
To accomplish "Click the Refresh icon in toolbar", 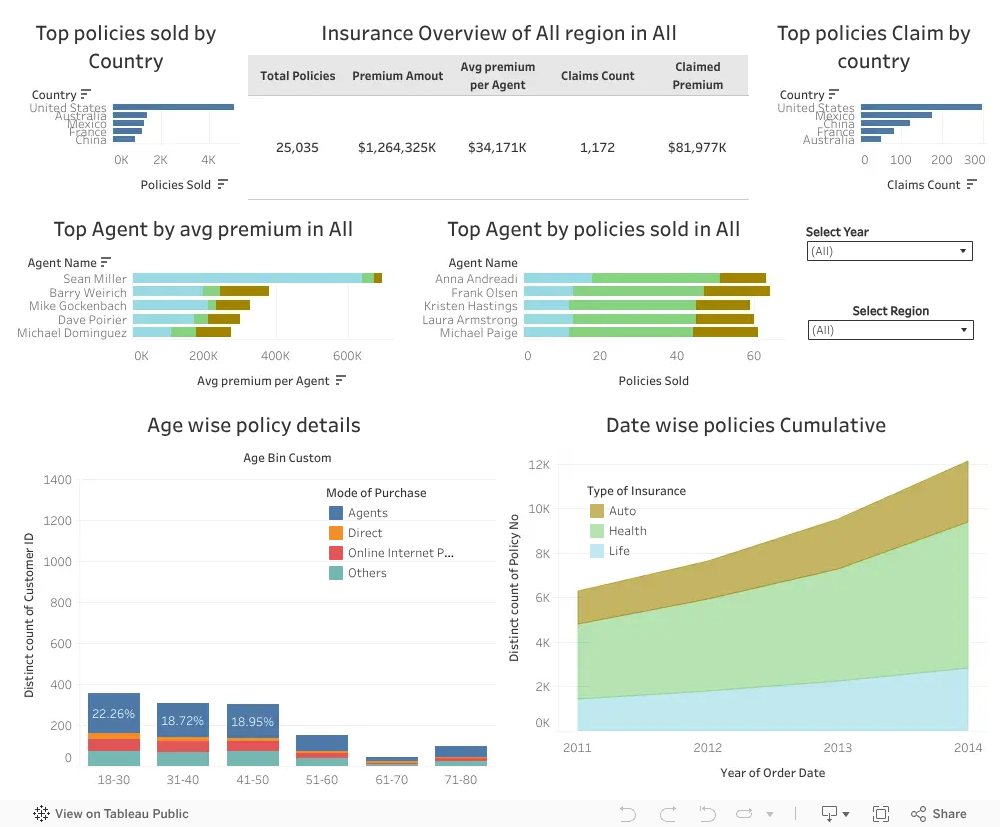I will pyautogui.click(x=744, y=814).
